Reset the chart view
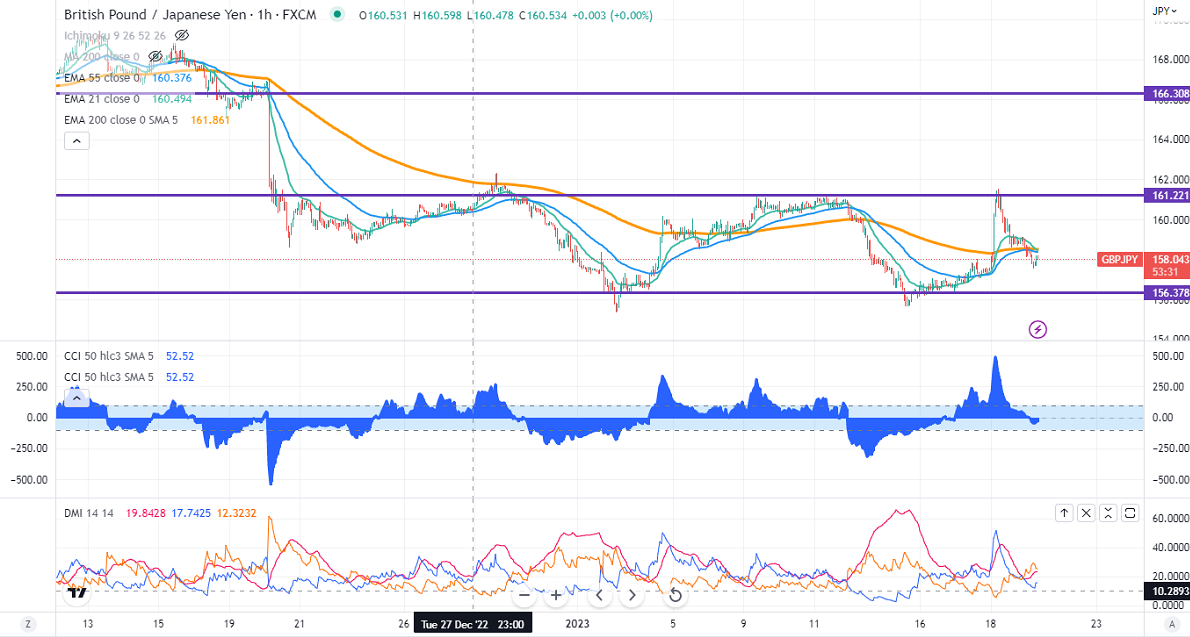Image resolution: width=1190 pixels, height=637 pixels. [675, 596]
